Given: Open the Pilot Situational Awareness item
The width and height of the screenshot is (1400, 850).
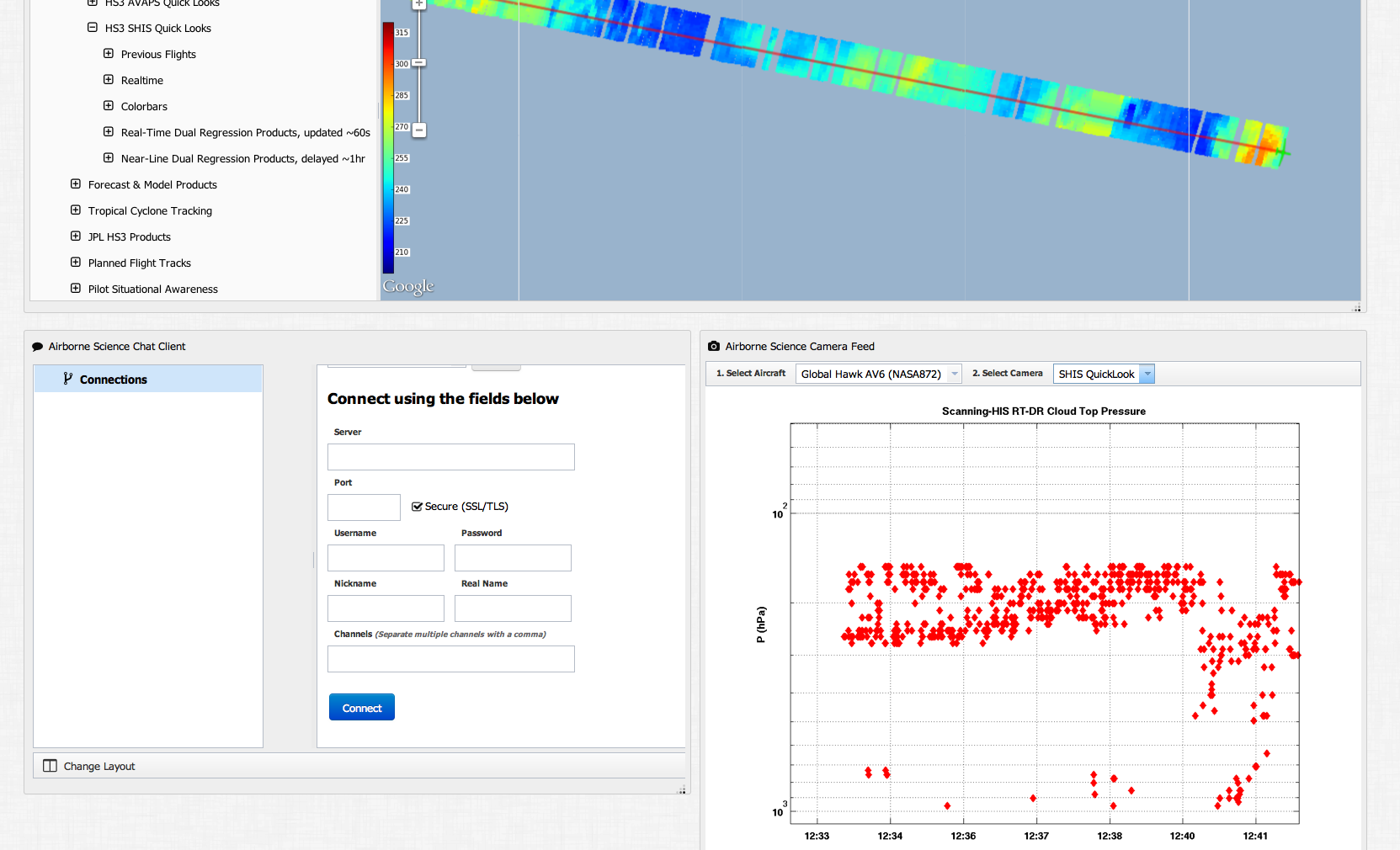Looking at the screenshot, I should [152, 289].
